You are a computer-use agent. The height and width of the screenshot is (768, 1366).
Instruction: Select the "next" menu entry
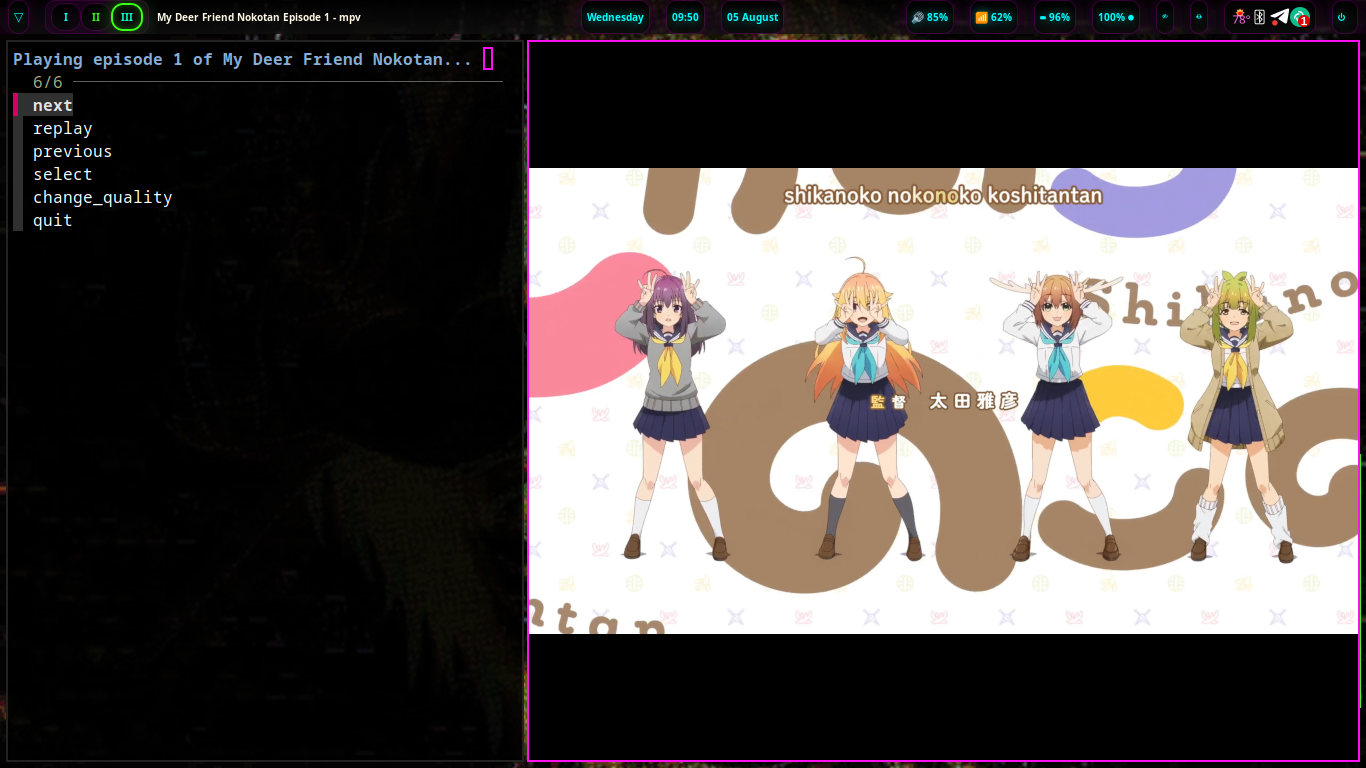point(52,105)
